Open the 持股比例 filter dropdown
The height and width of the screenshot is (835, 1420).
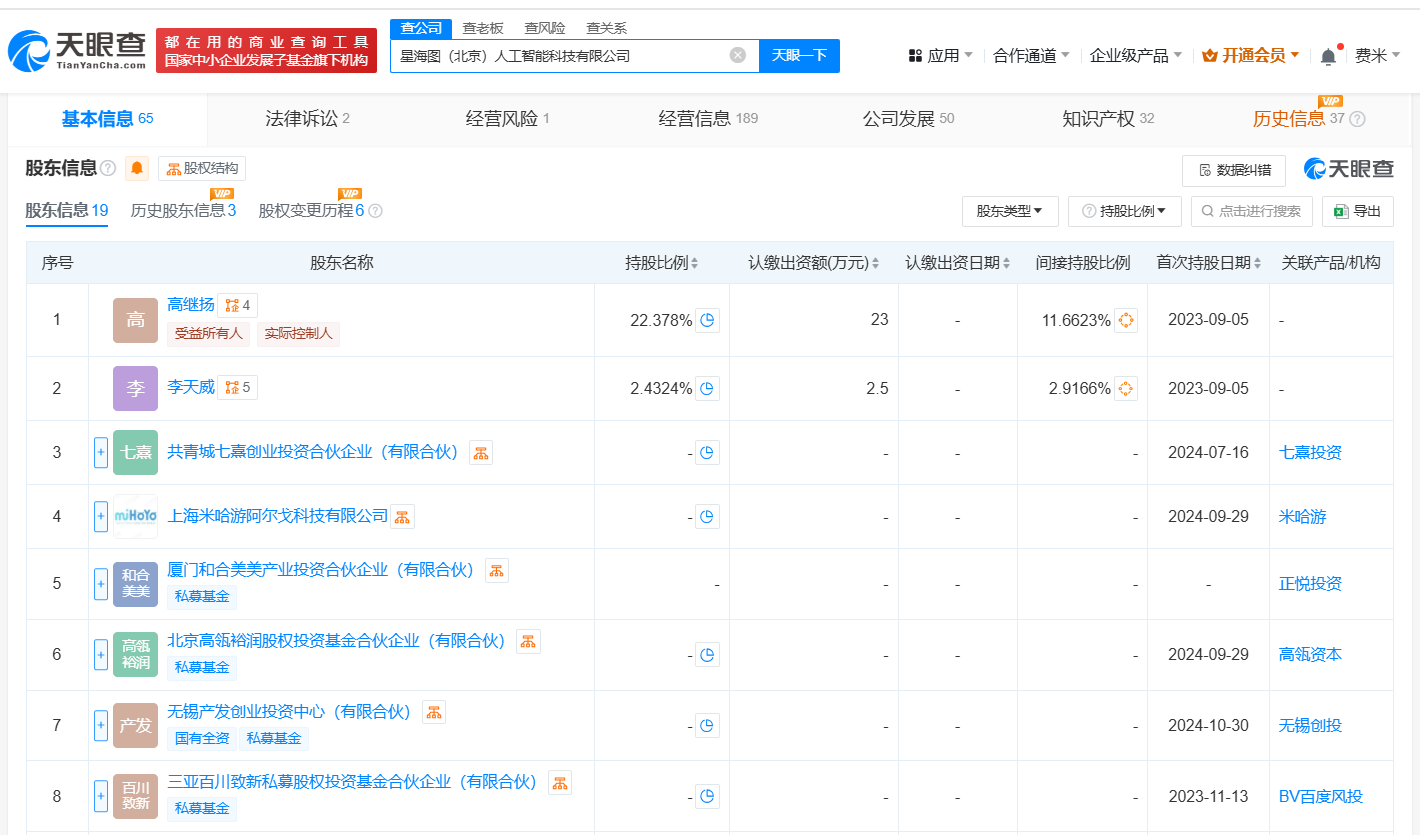(x=1124, y=211)
